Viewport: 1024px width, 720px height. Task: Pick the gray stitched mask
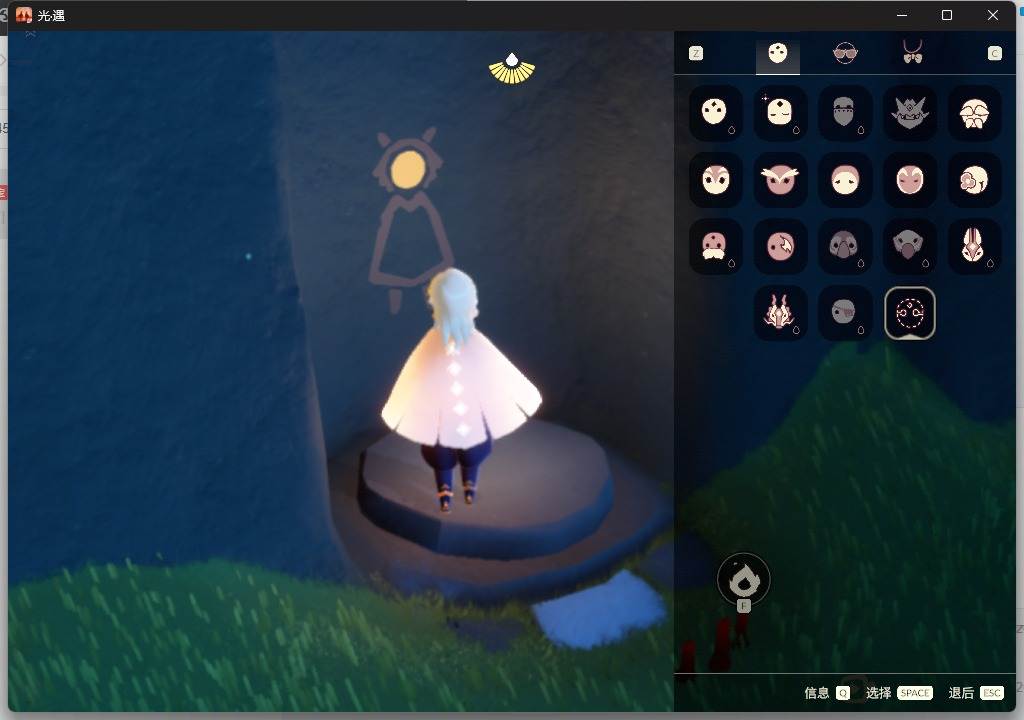pyautogui.click(x=844, y=112)
